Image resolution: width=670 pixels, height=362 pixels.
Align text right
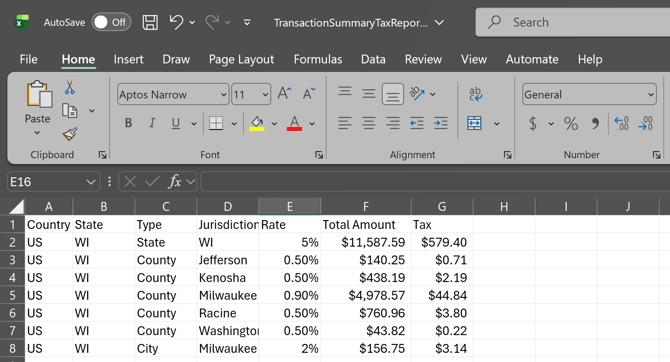393,123
